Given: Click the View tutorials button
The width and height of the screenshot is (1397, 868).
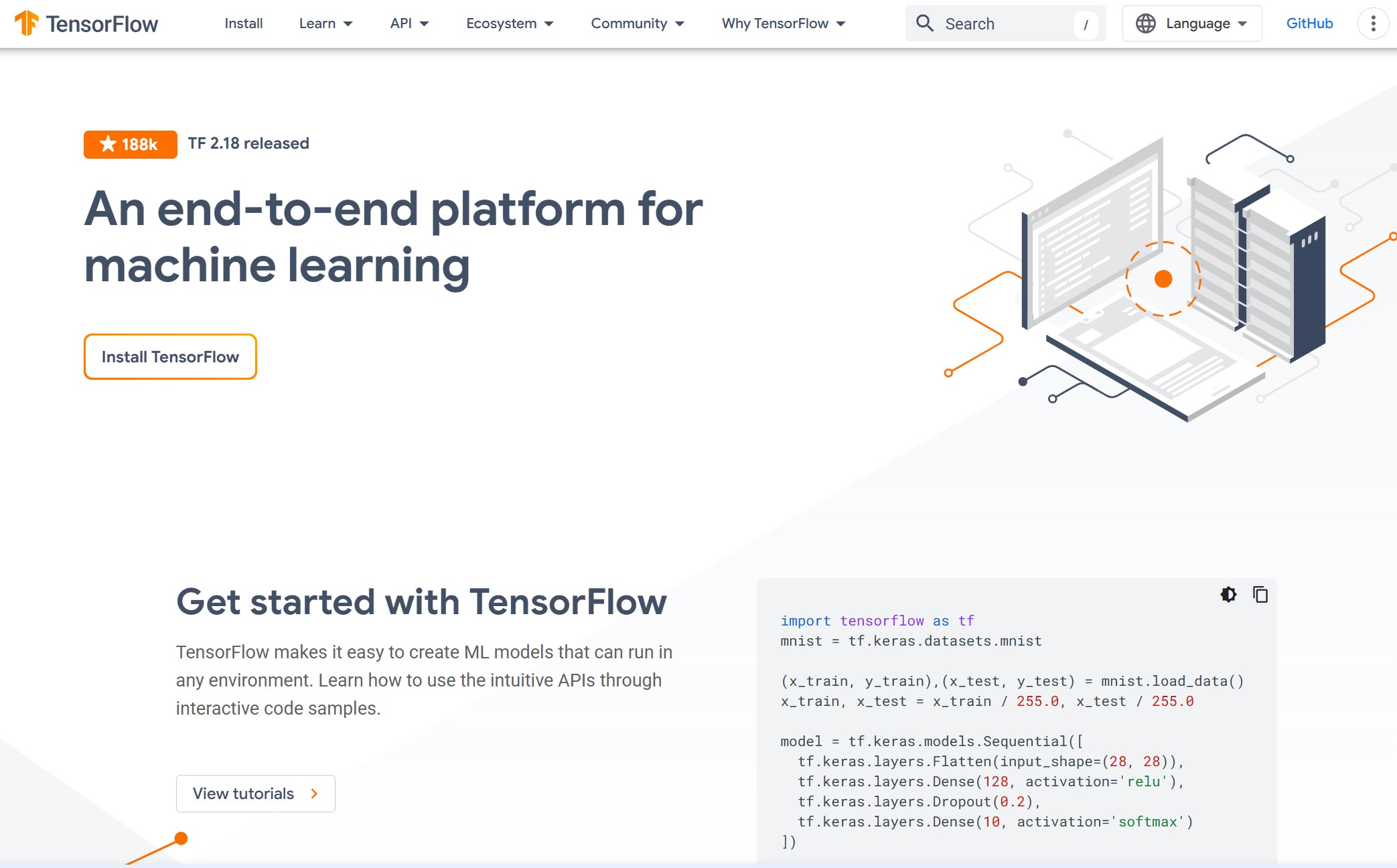Looking at the screenshot, I should pos(255,794).
